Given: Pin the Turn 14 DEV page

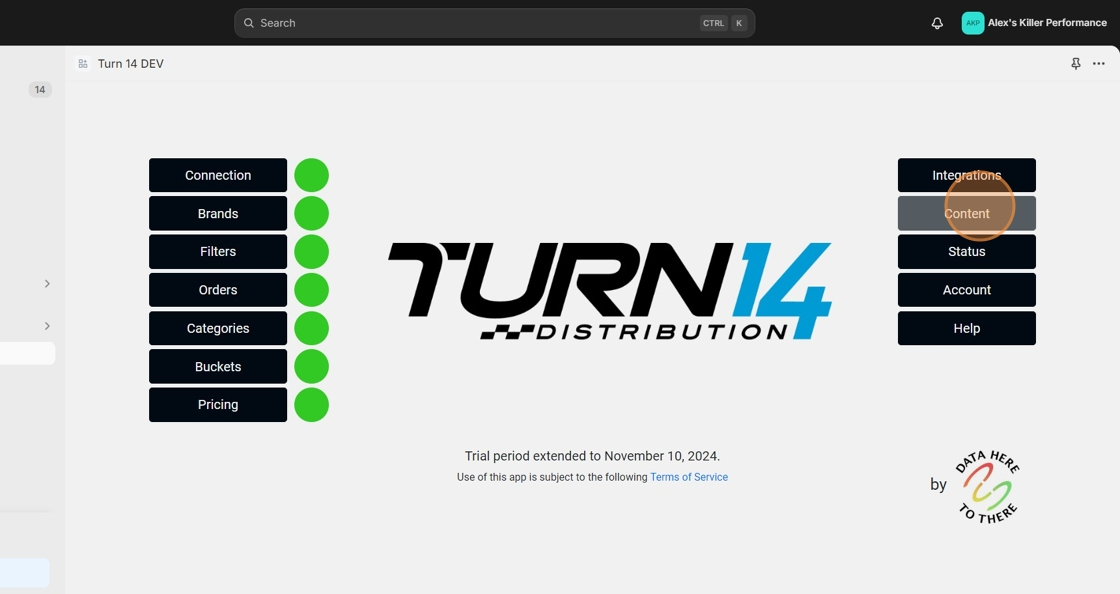Looking at the screenshot, I should tap(1076, 64).
